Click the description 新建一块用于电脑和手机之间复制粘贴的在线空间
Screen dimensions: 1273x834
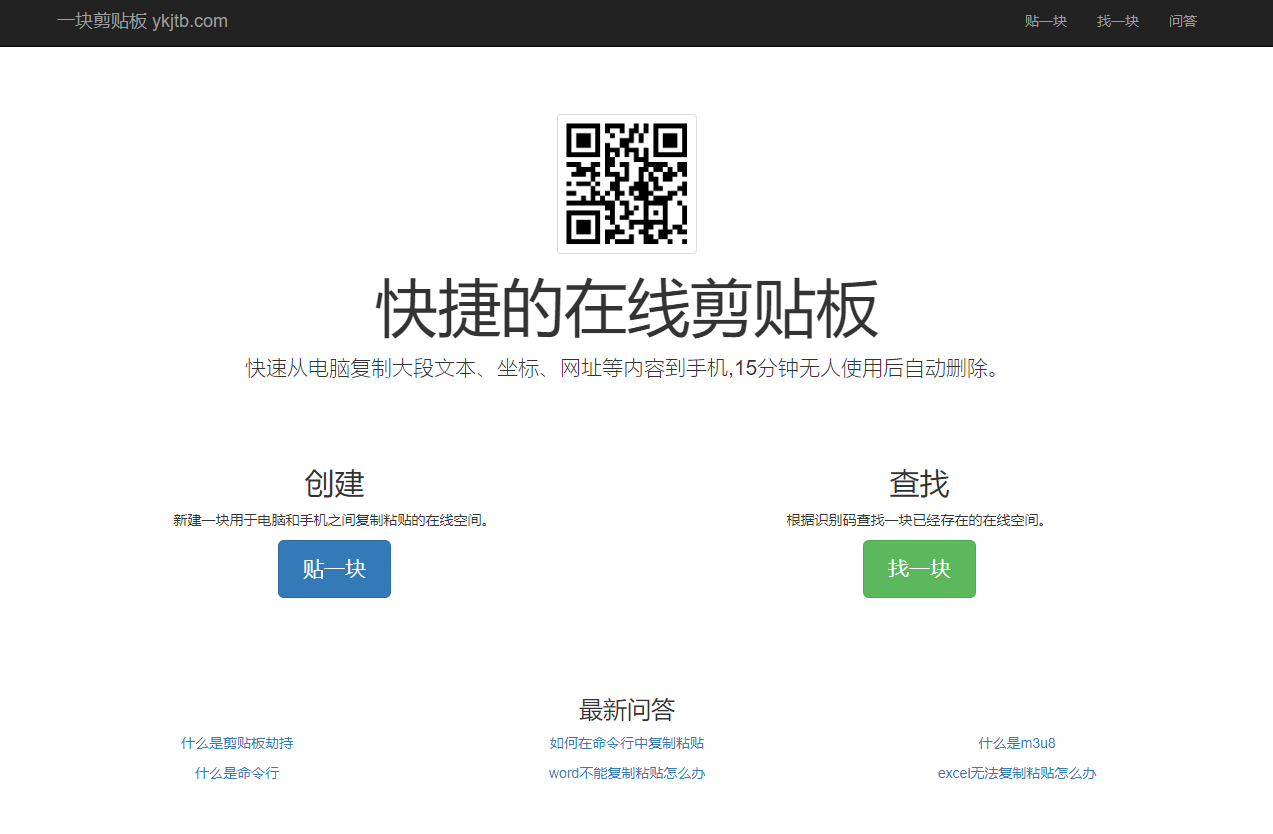pyautogui.click(x=334, y=520)
